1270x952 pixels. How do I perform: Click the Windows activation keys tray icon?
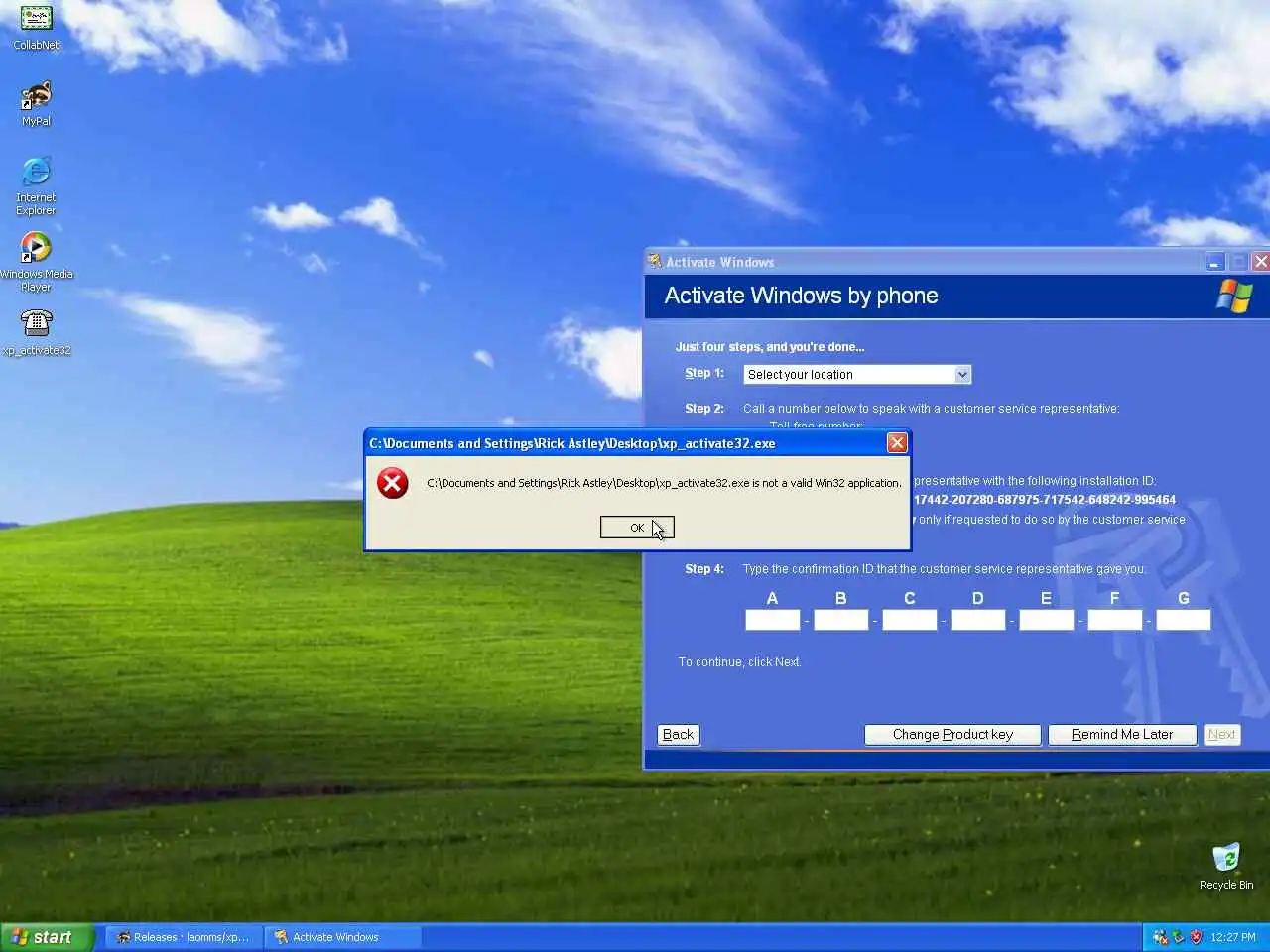1160,937
